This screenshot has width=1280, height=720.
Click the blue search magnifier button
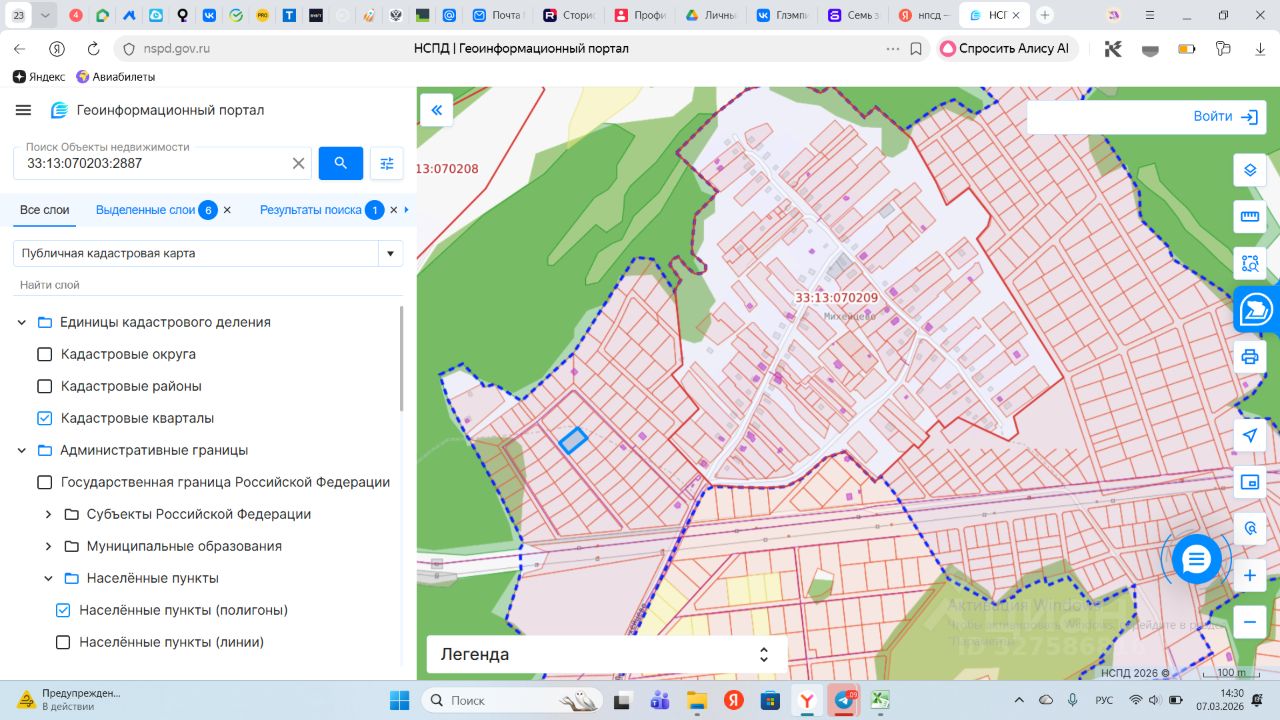(x=341, y=163)
